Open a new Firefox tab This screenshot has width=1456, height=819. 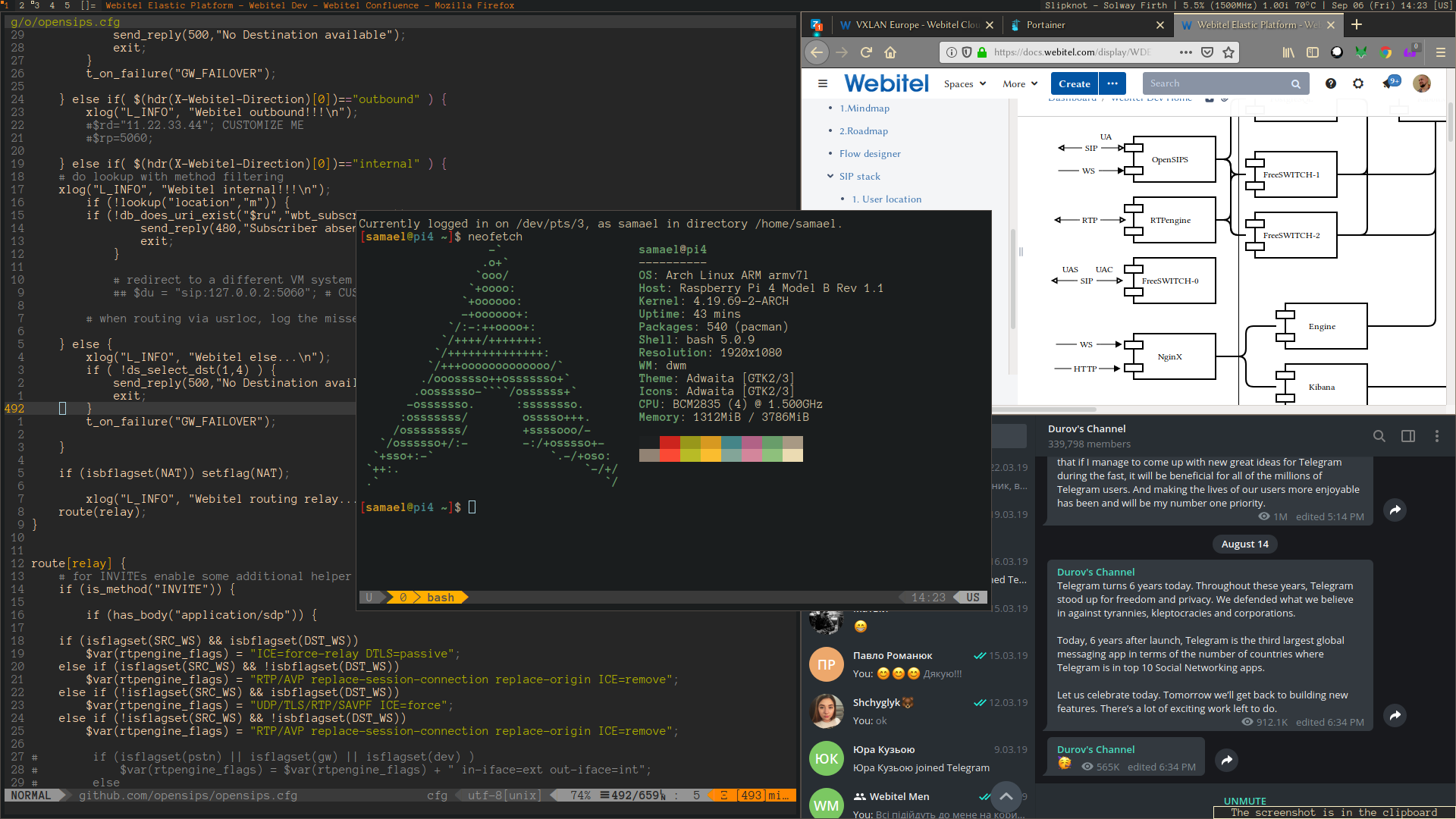pos(1357,24)
